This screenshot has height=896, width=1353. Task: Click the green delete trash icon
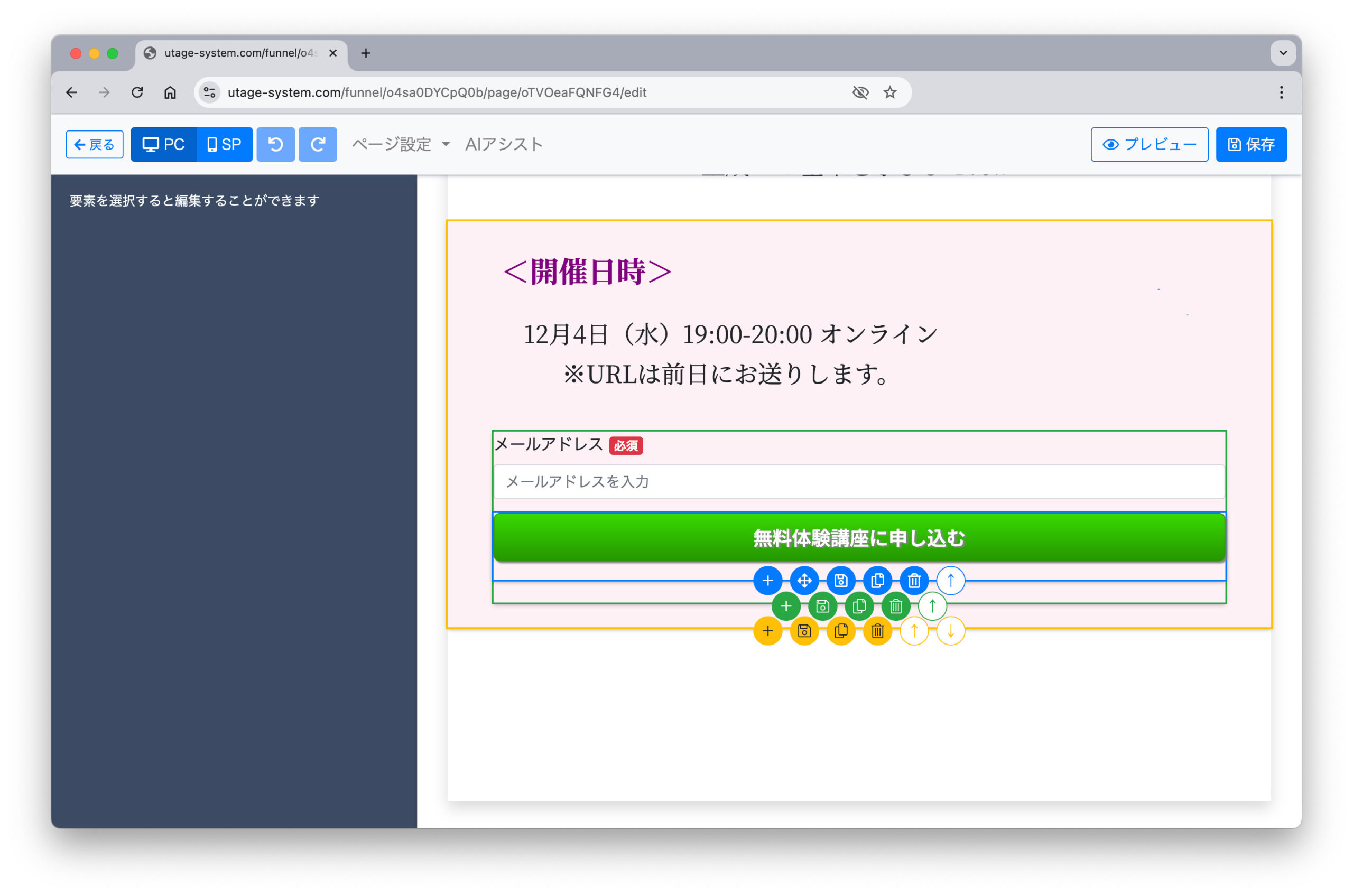(x=896, y=606)
